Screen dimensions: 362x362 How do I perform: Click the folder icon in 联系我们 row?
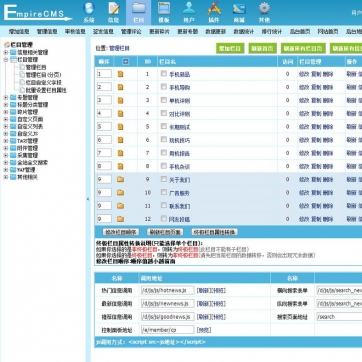coord(120,206)
